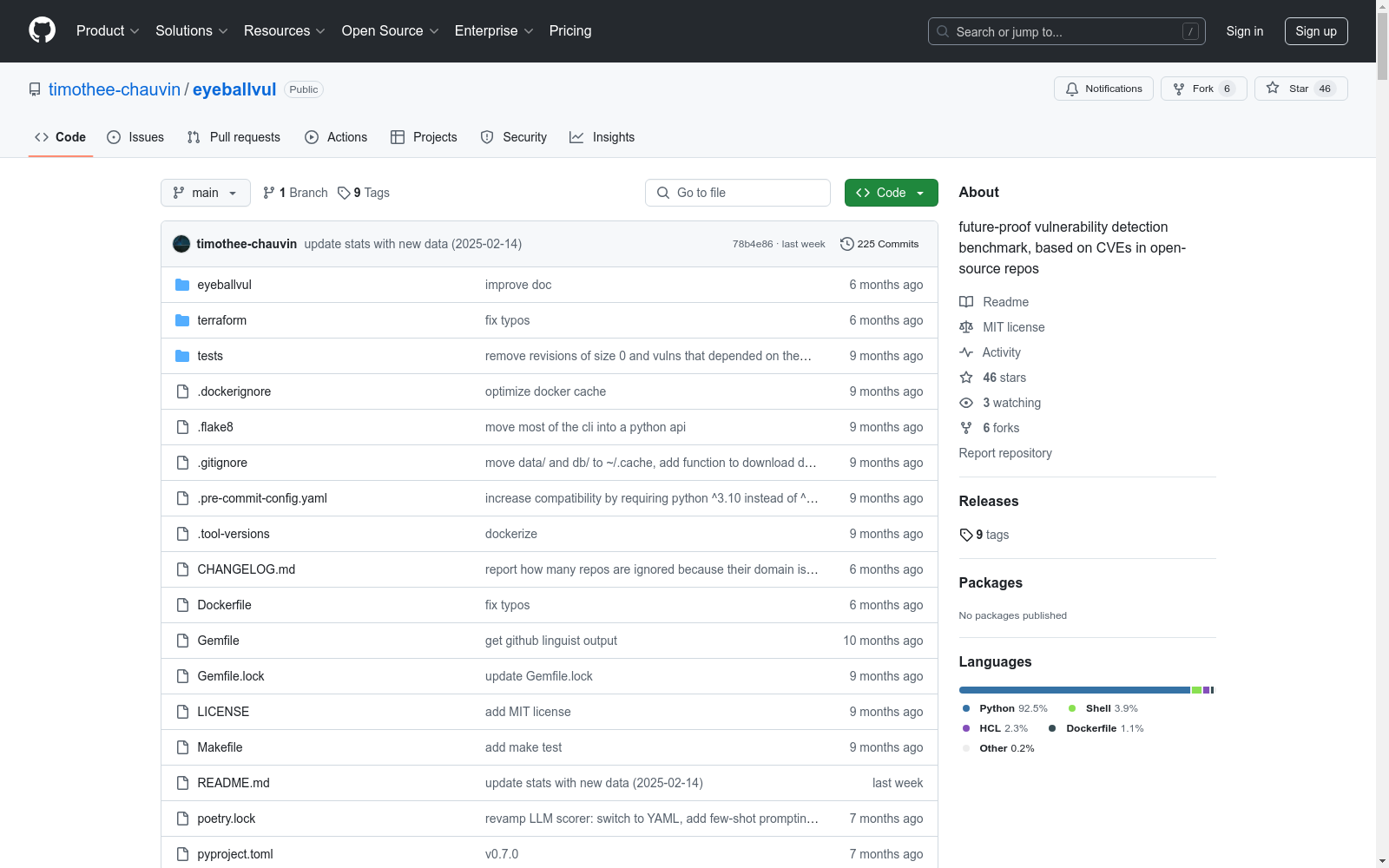
Task: Click the book icon next to Readme
Action: 966,302
